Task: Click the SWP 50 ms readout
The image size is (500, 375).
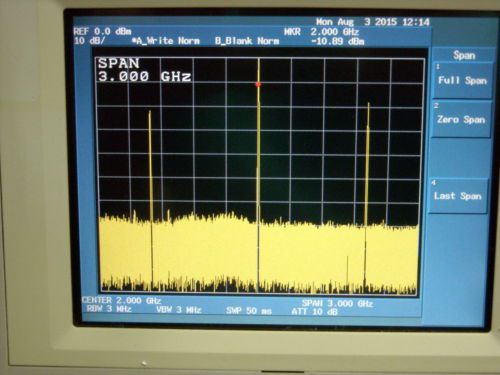Action: (249, 311)
